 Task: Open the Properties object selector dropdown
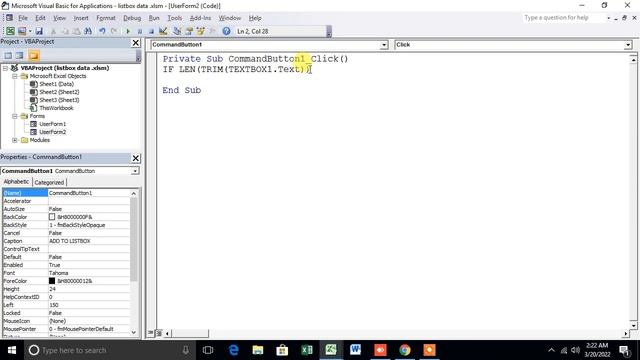[135, 171]
